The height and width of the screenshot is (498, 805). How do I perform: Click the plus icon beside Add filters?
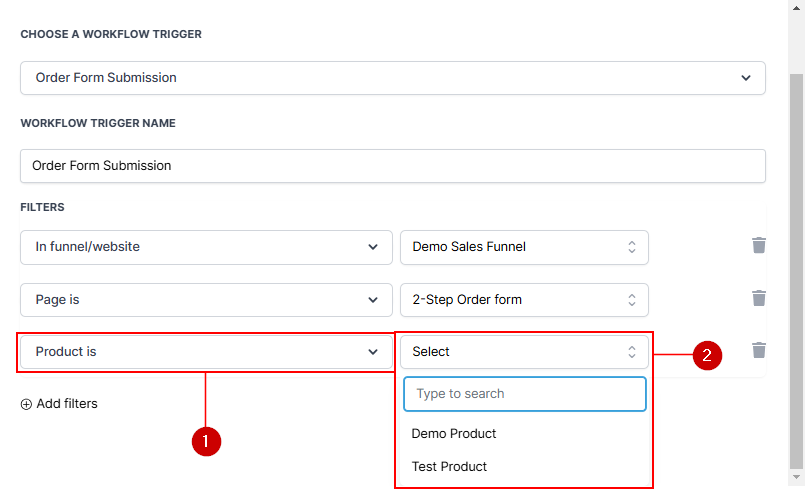click(26, 404)
